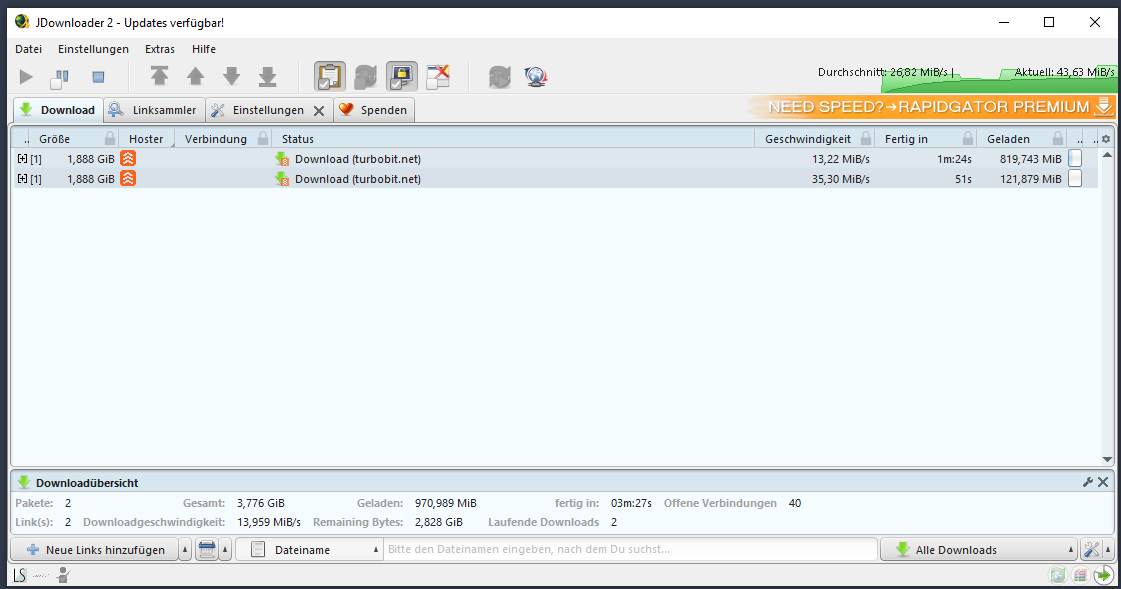Sort by the Geschwindigkeit column header
This screenshot has height=589, width=1121.
point(808,139)
